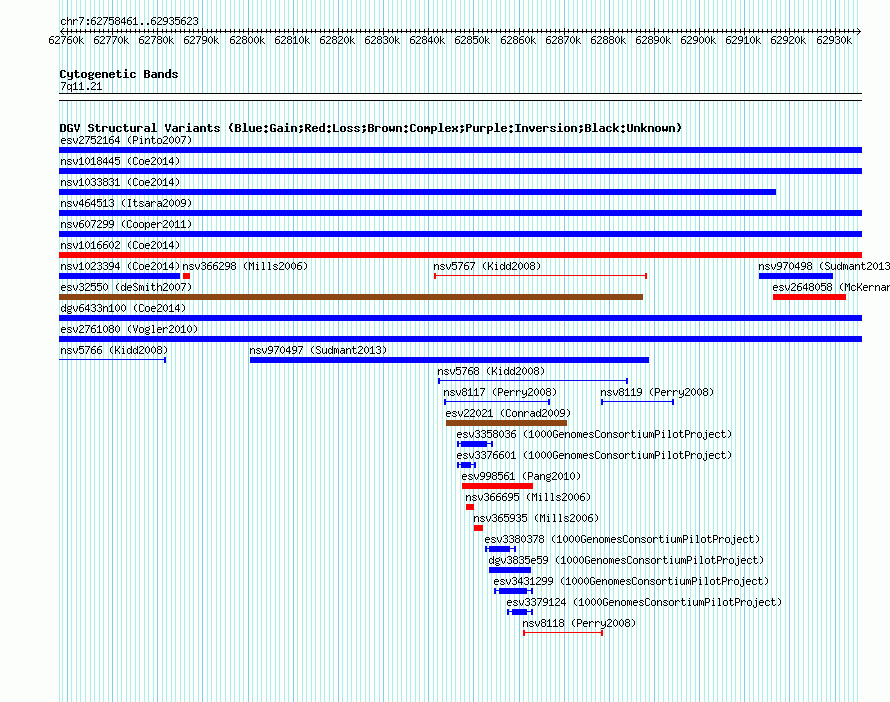Click the blue nsv1023394 gain bar
The image size is (890, 702).
pyautogui.click(x=119, y=276)
